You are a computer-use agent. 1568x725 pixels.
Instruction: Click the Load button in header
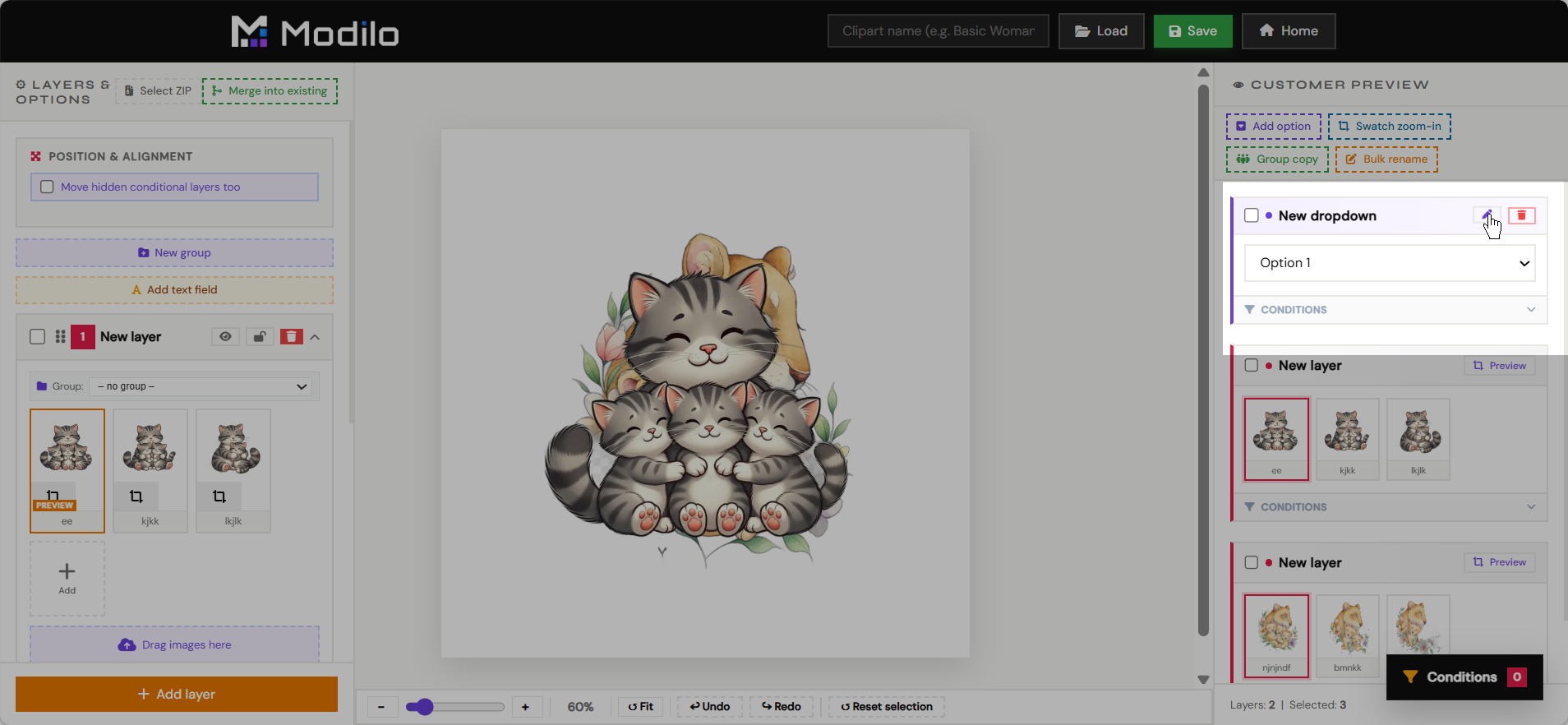point(1101,31)
